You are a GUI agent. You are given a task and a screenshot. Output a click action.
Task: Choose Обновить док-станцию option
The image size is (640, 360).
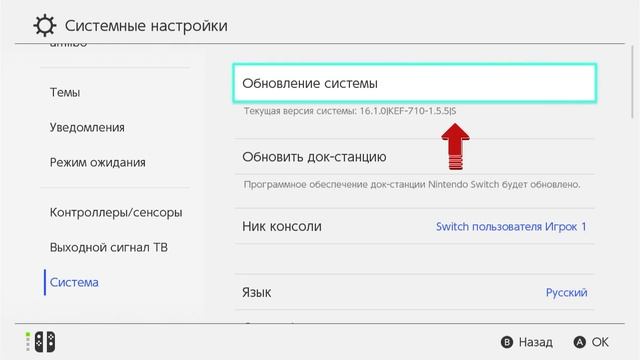(415, 157)
